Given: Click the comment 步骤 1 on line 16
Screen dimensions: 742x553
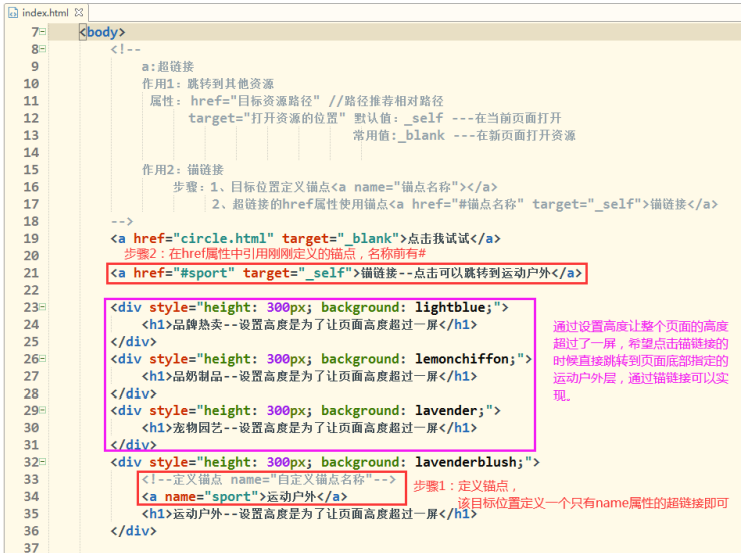Looking at the screenshot, I should 335,187.
